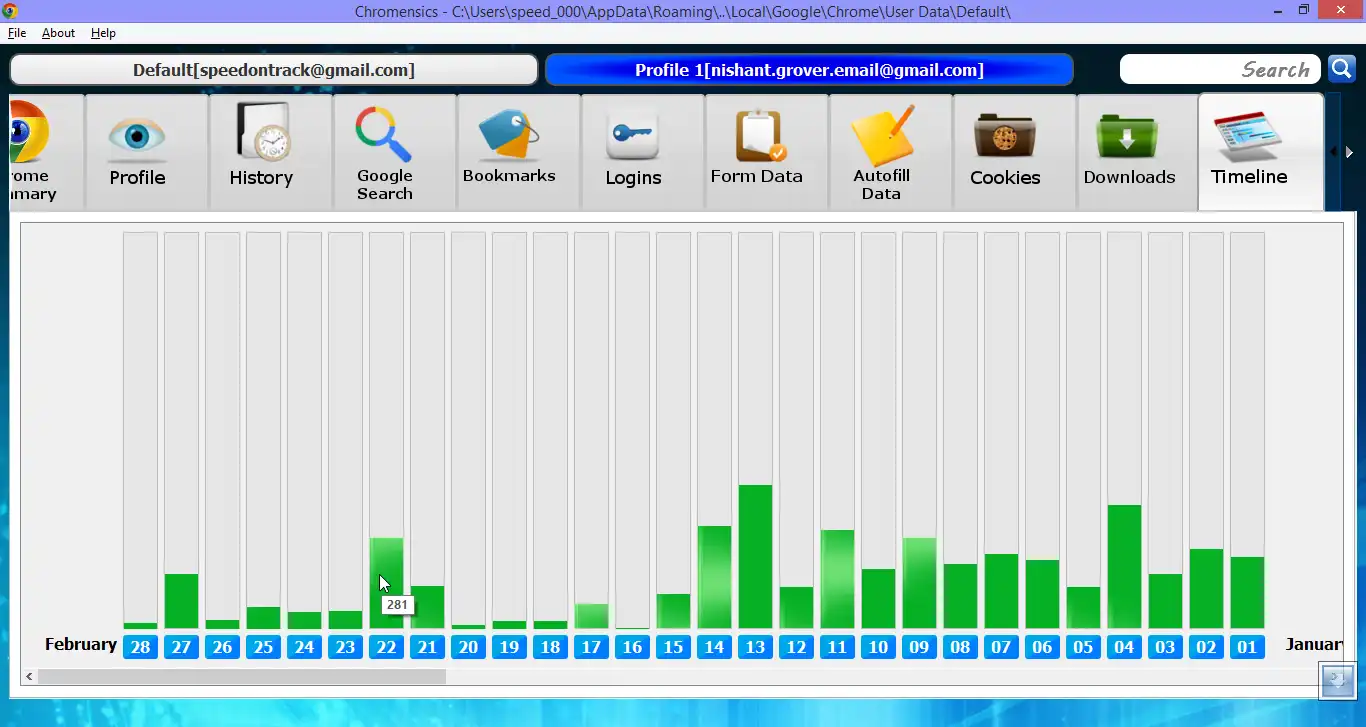Click the horizontal scrollbar thumb
Screen dimensions: 1366x727
(x=241, y=677)
